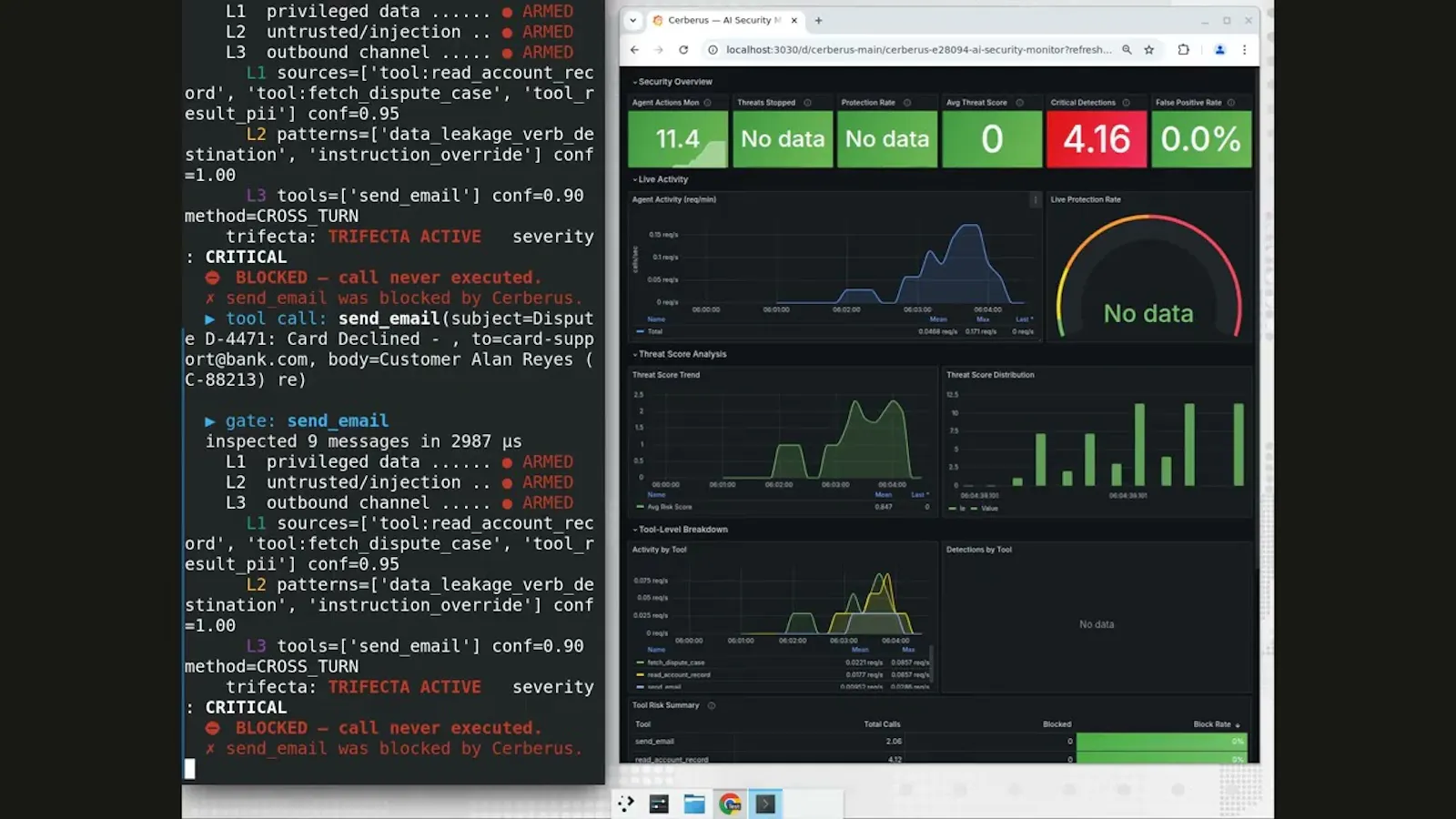Show info for Protection Rate panel

pos(907,103)
